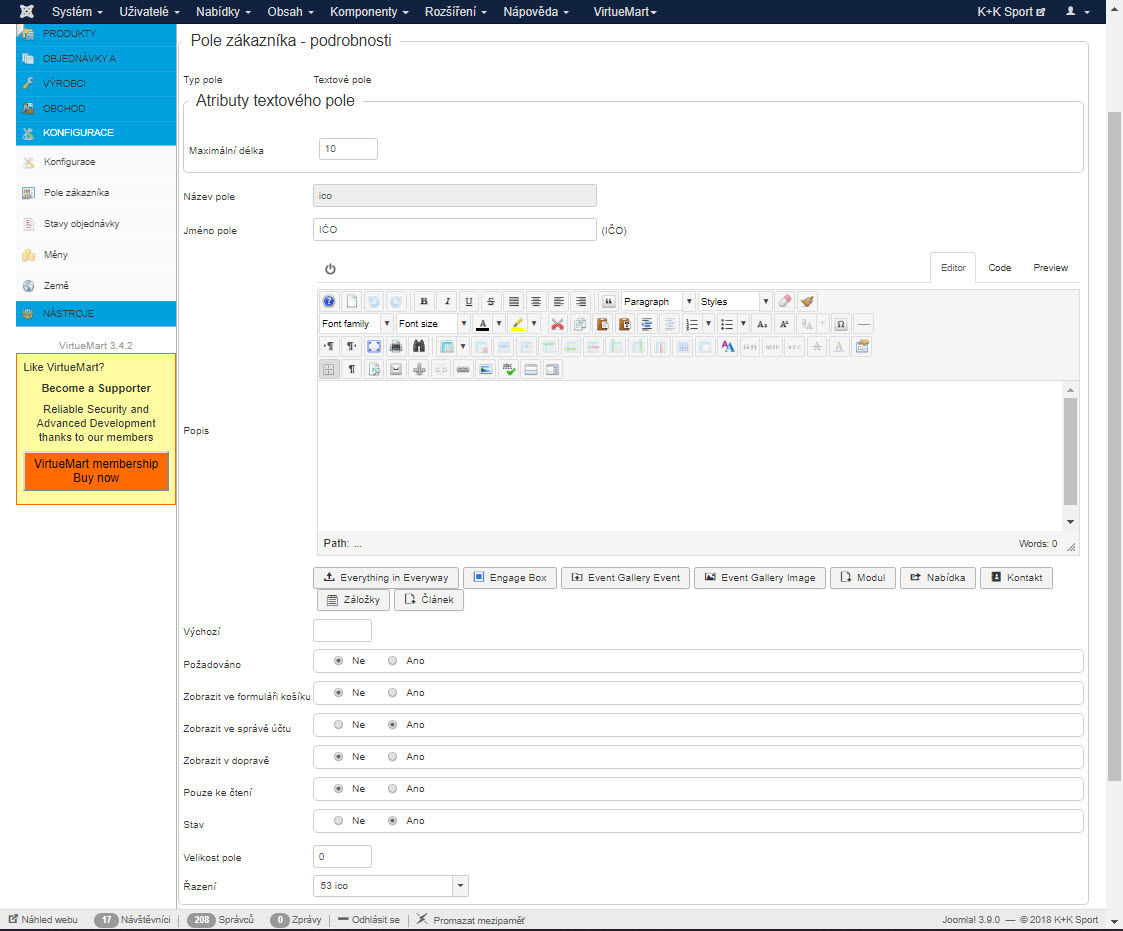Choose Ano for Pouze ke čtení

pyautogui.click(x=393, y=789)
